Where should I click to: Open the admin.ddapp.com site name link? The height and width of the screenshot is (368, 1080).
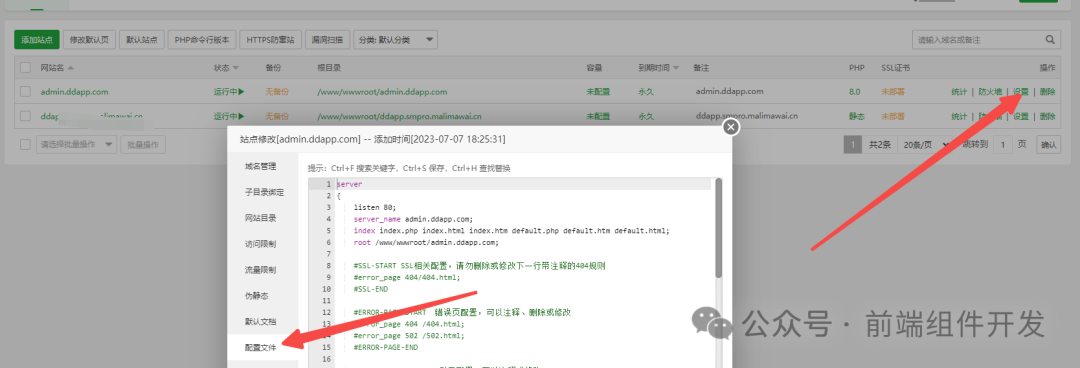74,92
